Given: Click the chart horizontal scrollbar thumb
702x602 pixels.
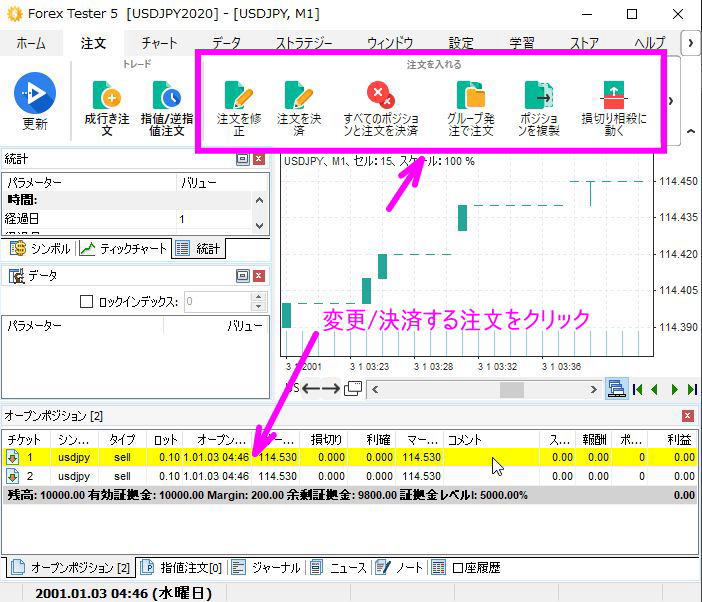Looking at the screenshot, I should coord(512,389).
